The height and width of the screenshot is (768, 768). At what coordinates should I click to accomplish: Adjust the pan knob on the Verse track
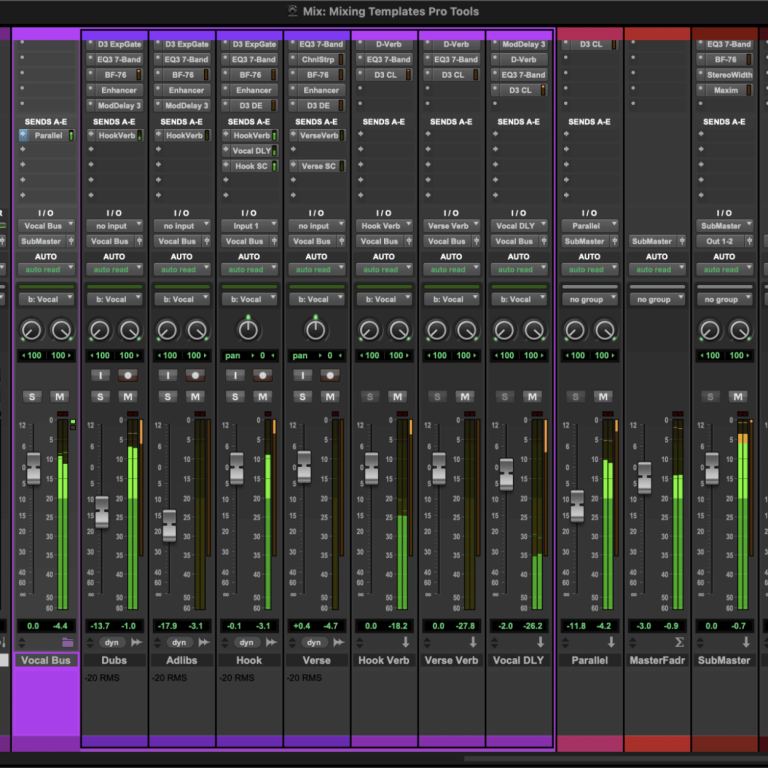pos(315,330)
